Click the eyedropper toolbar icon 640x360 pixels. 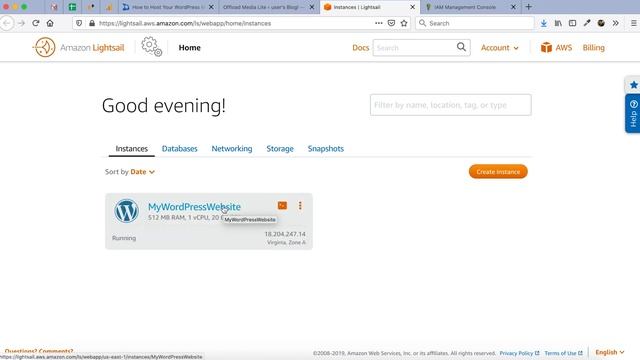click(587, 23)
